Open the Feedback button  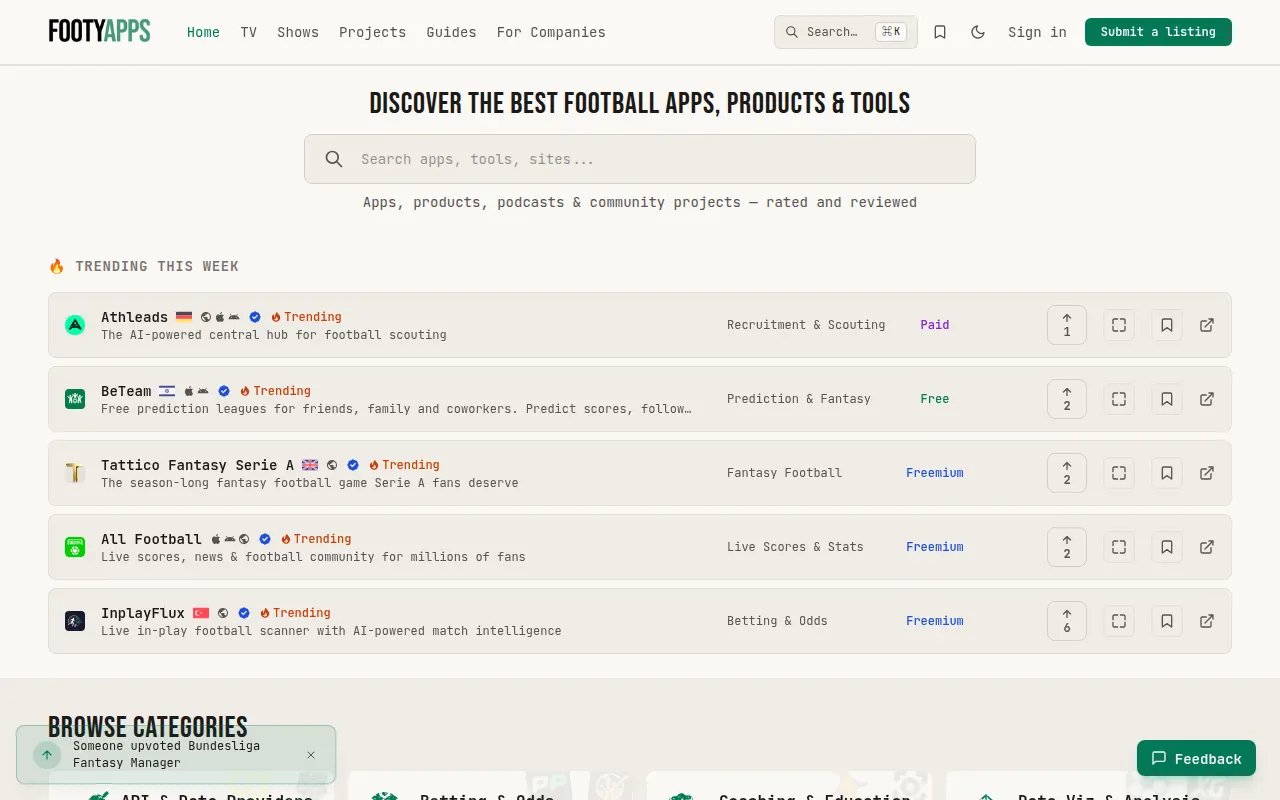(1196, 759)
